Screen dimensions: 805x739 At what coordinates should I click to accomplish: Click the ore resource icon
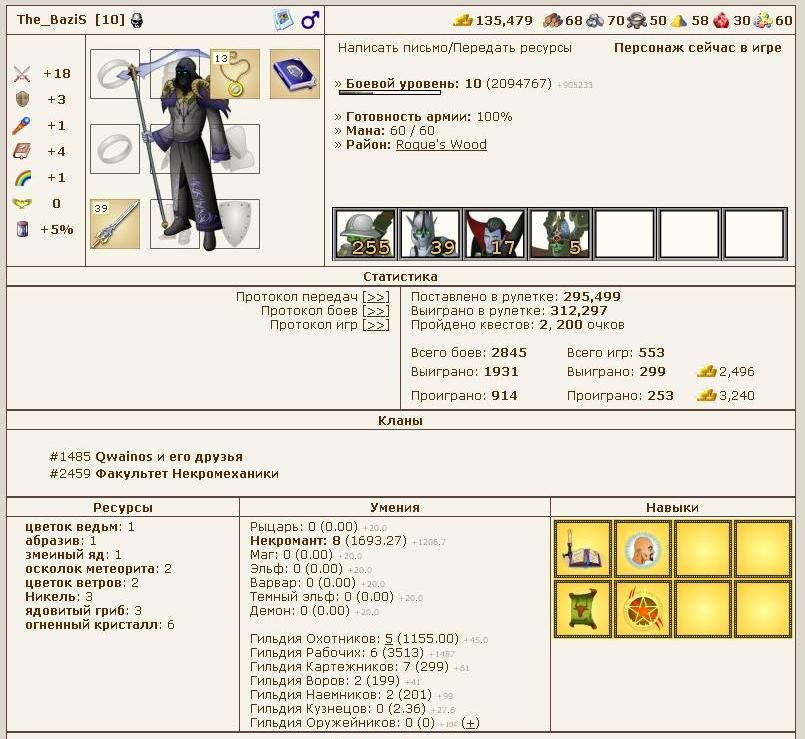pyautogui.click(x=595, y=21)
